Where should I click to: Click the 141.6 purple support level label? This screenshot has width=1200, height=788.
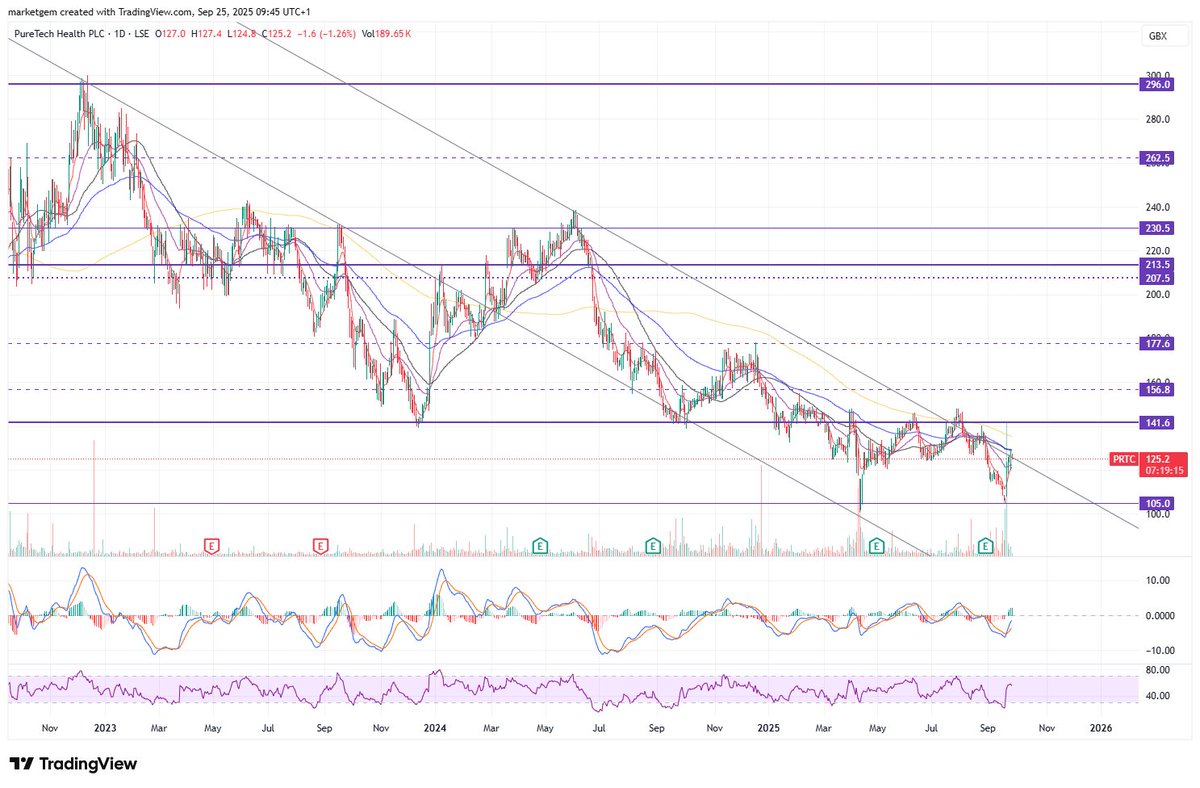[1156, 422]
